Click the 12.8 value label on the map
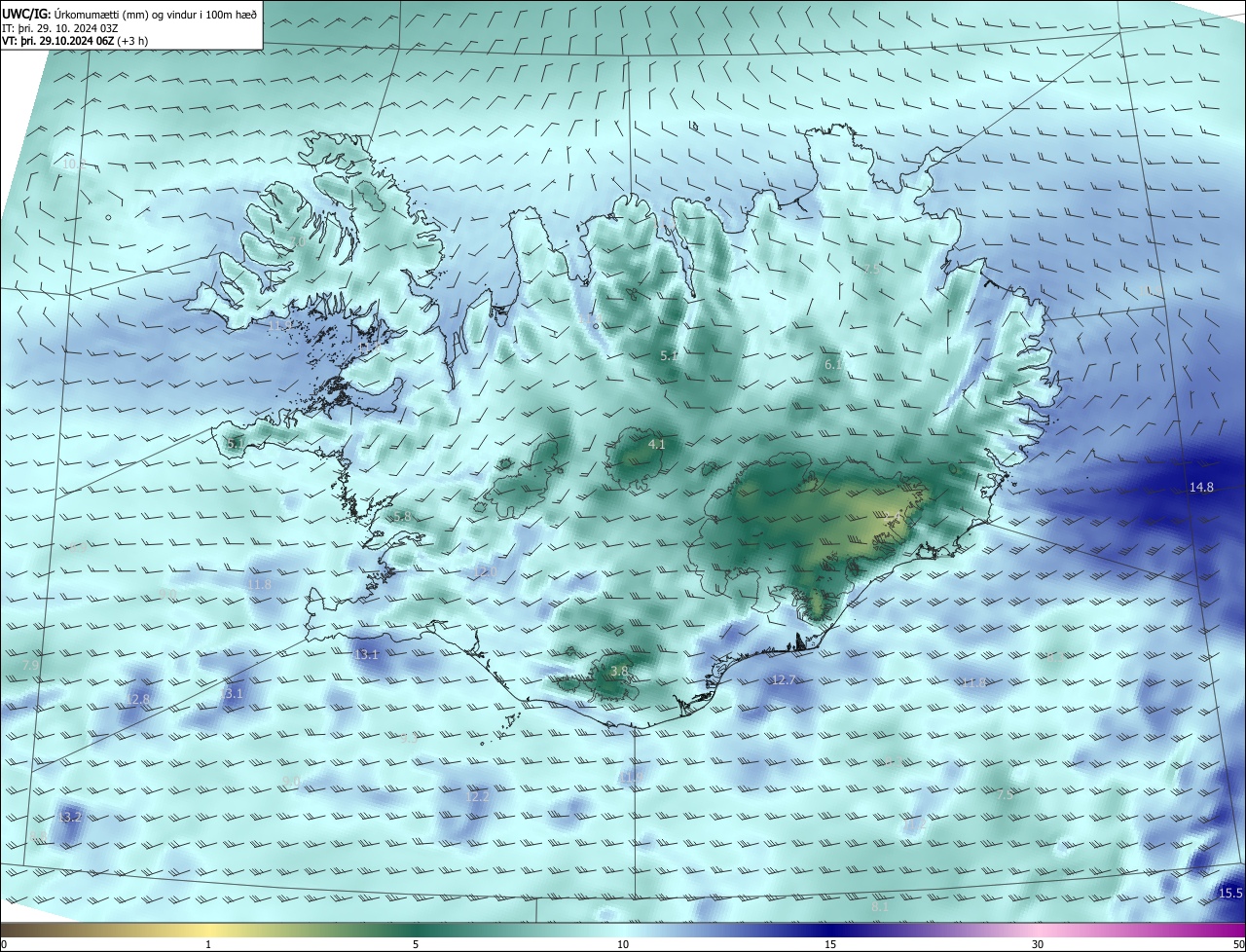1246x952 pixels. pos(138,699)
